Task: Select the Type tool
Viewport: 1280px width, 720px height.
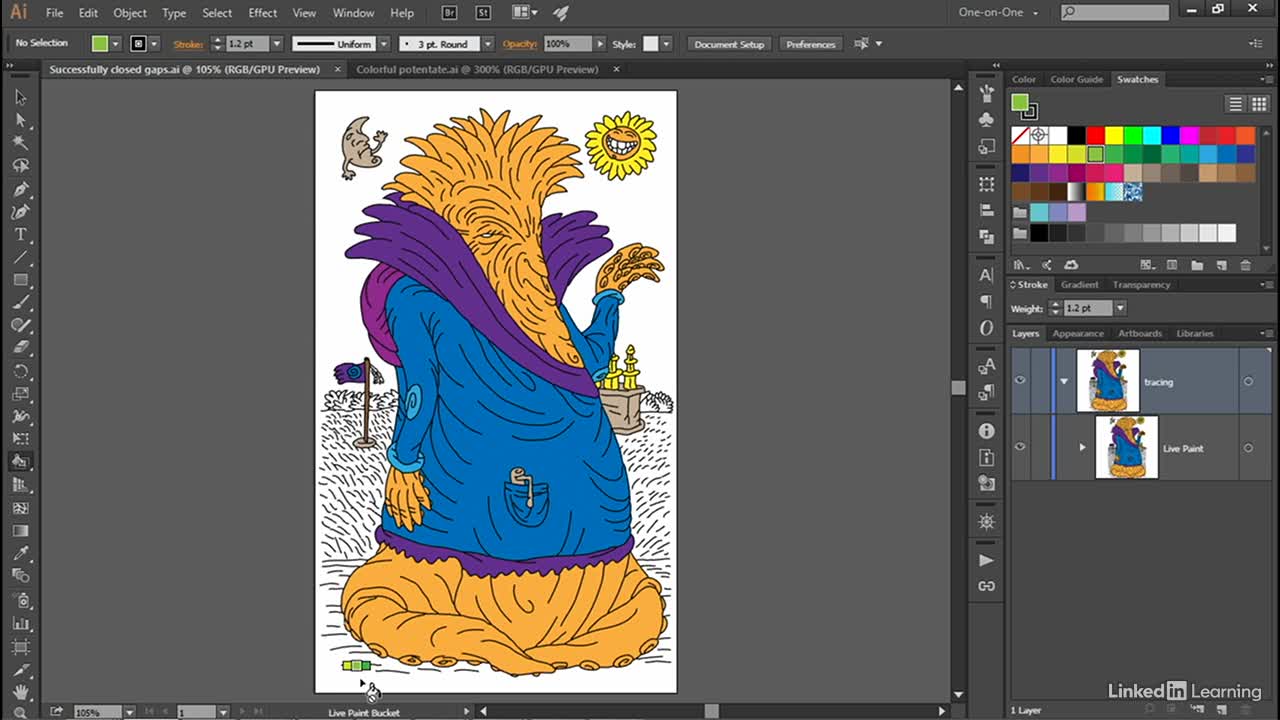Action: click(x=20, y=234)
